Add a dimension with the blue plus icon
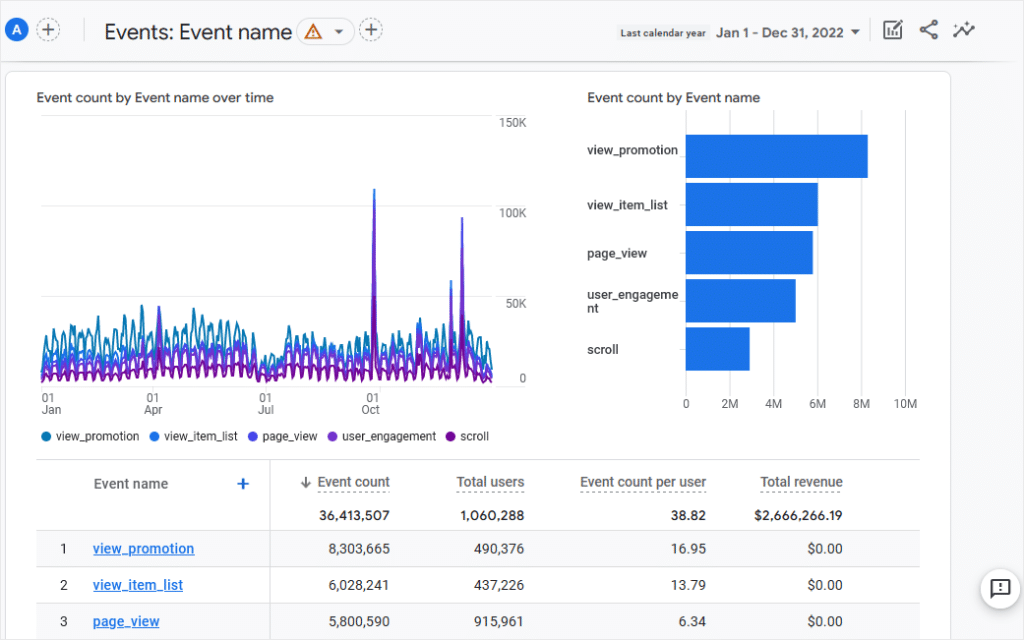 pos(243,484)
